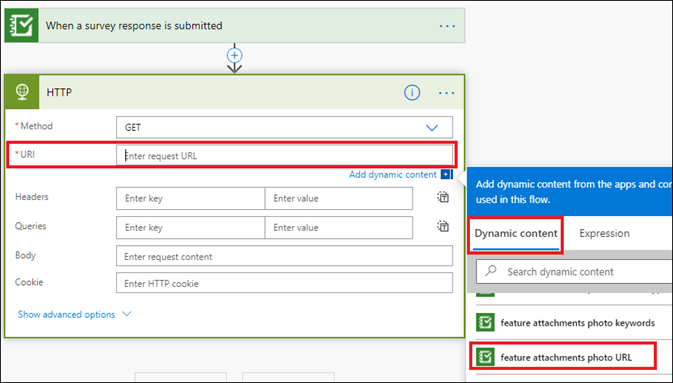Select the survey response trigger title

[x=134, y=26]
